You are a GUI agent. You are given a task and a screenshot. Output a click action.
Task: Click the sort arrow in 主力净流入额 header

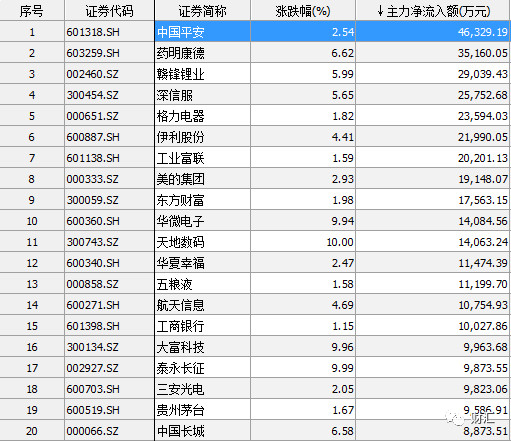(x=380, y=11)
